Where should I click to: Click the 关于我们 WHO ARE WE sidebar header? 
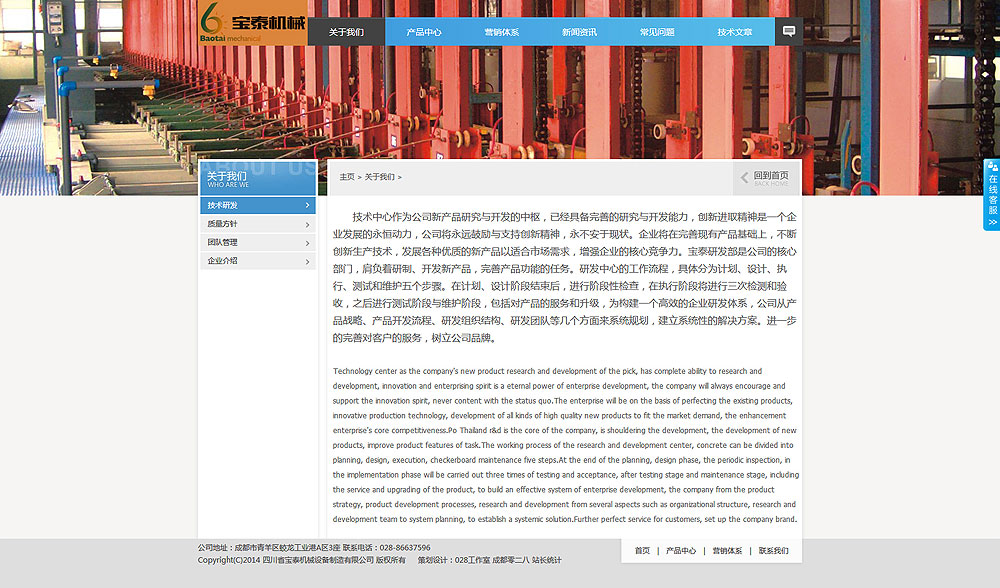tap(258, 178)
